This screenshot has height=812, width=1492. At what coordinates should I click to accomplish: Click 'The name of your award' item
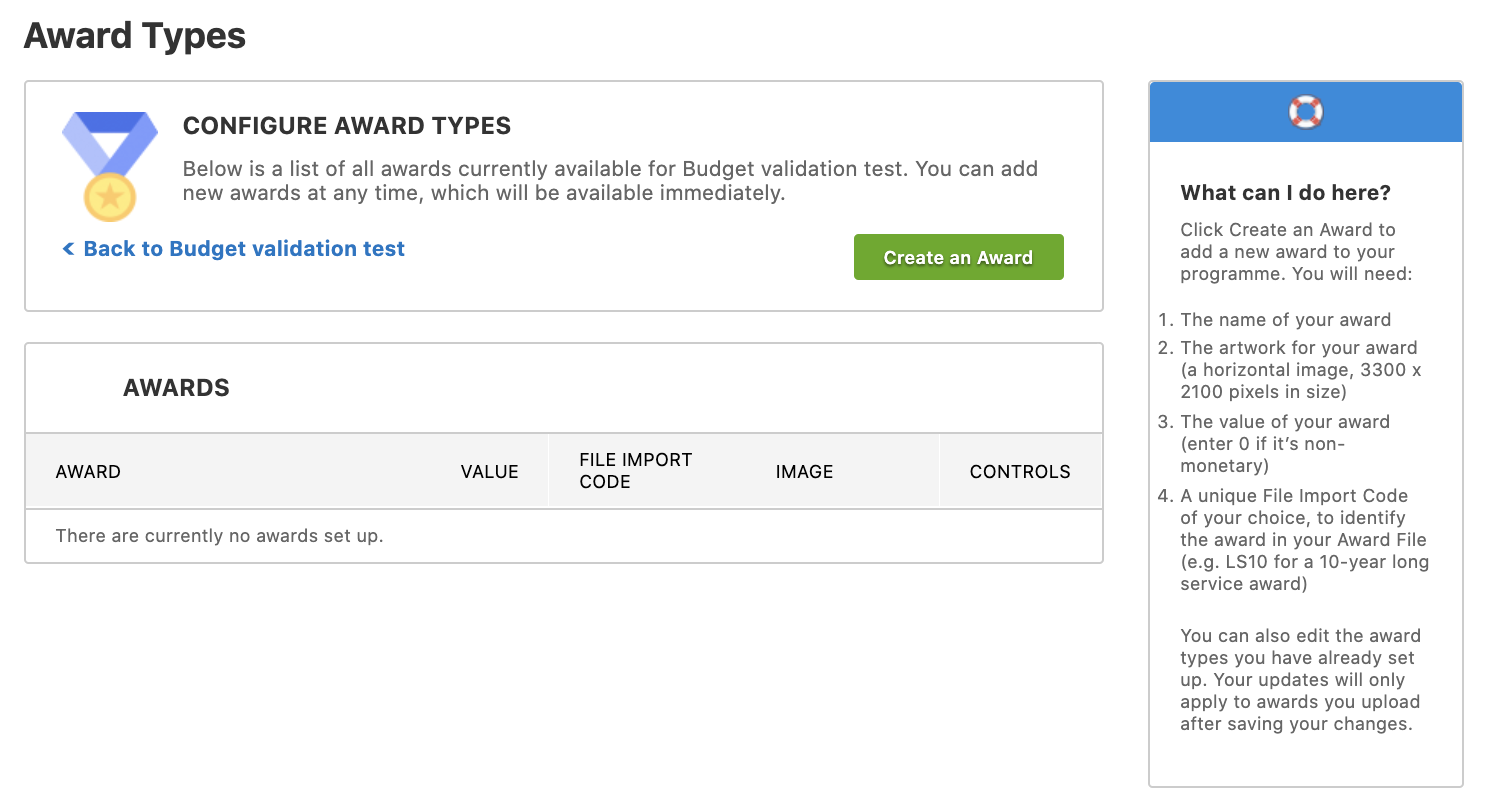[x=1286, y=320]
